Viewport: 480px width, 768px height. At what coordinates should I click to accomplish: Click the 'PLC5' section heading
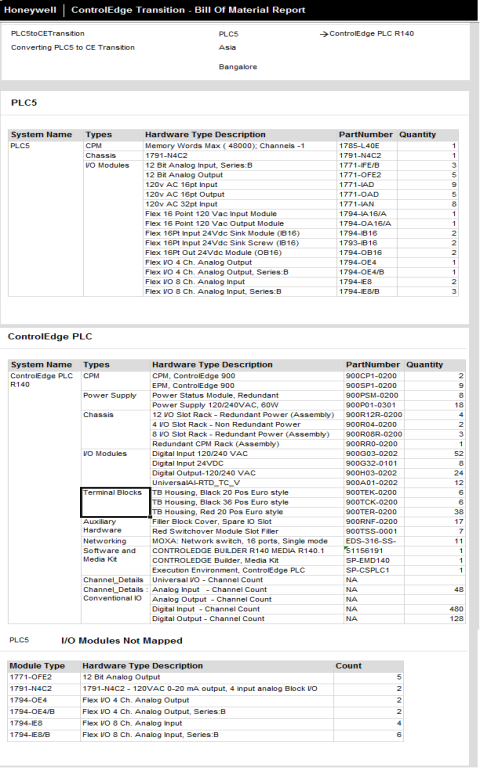tap(24, 102)
